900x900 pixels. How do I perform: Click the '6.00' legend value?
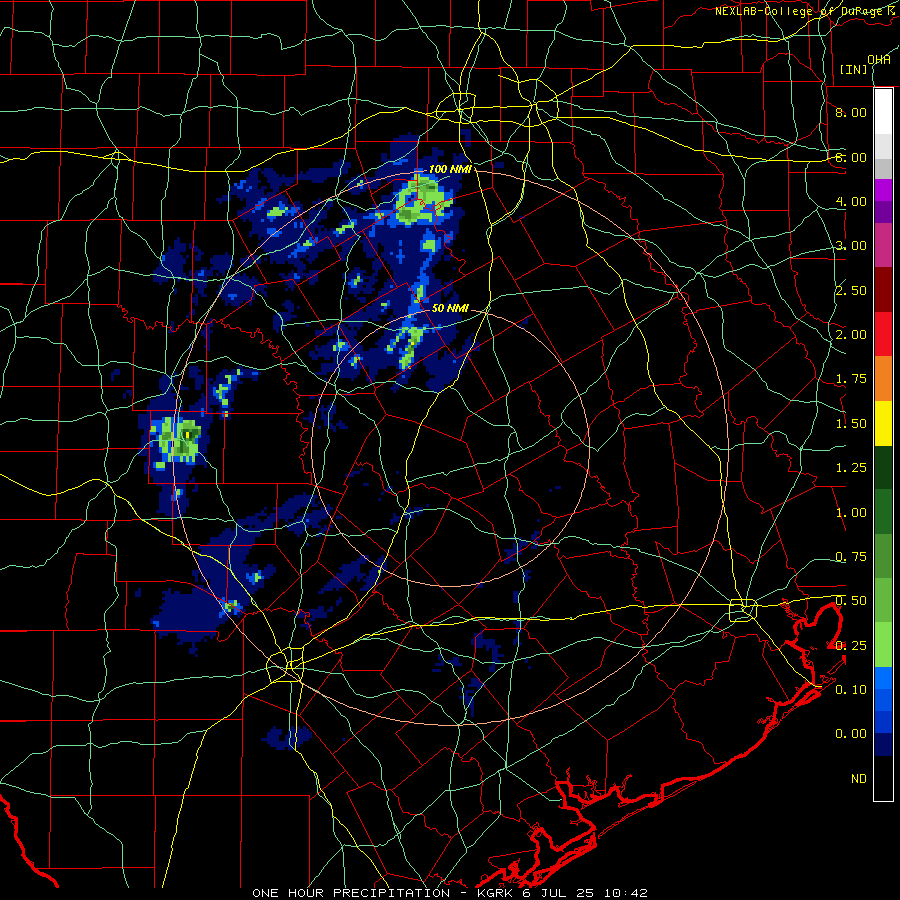pyautogui.click(x=851, y=157)
